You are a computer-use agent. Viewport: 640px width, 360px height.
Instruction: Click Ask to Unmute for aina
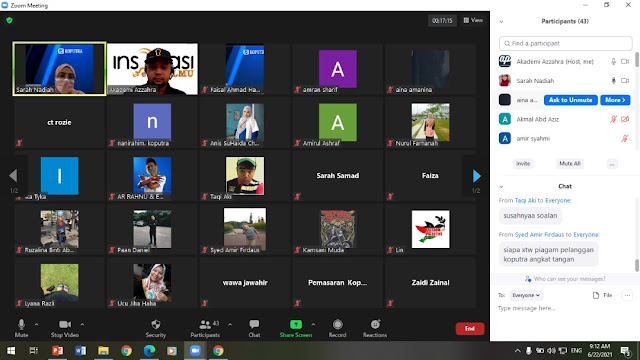click(x=570, y=100)
